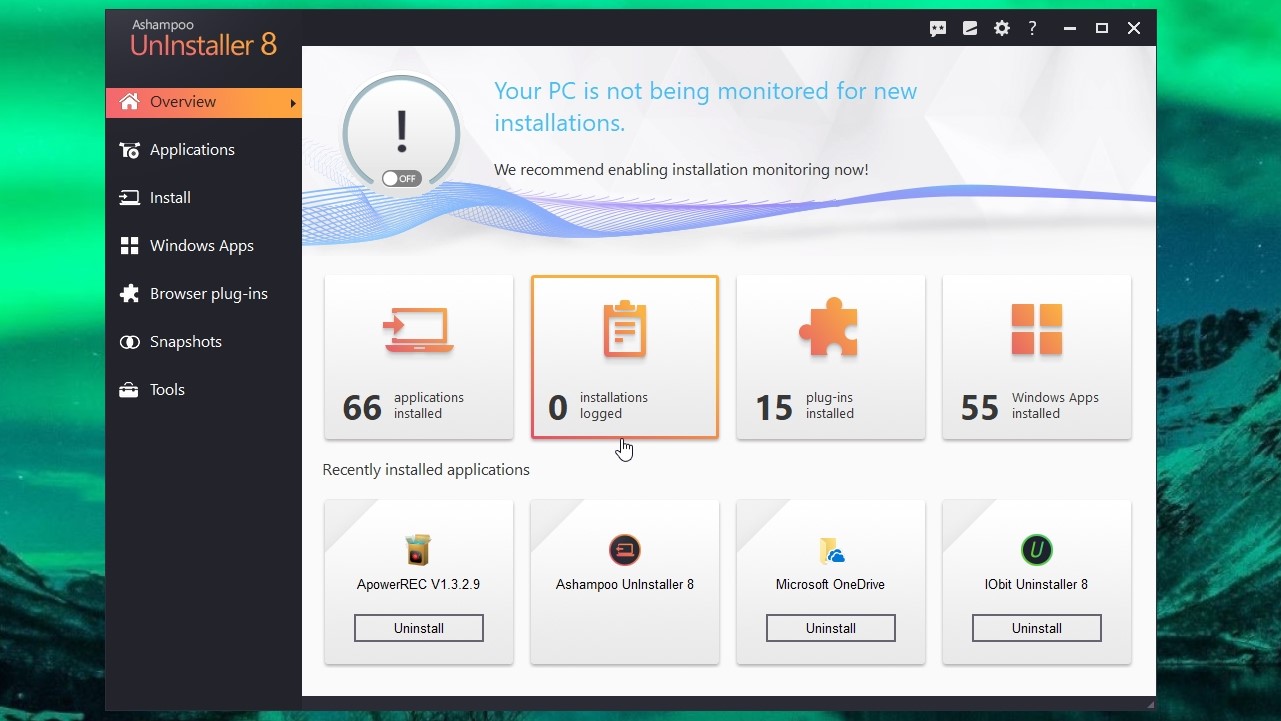Click the Tools toolbox icon
The image size is (1281, 721).
(x=129, y=390)
